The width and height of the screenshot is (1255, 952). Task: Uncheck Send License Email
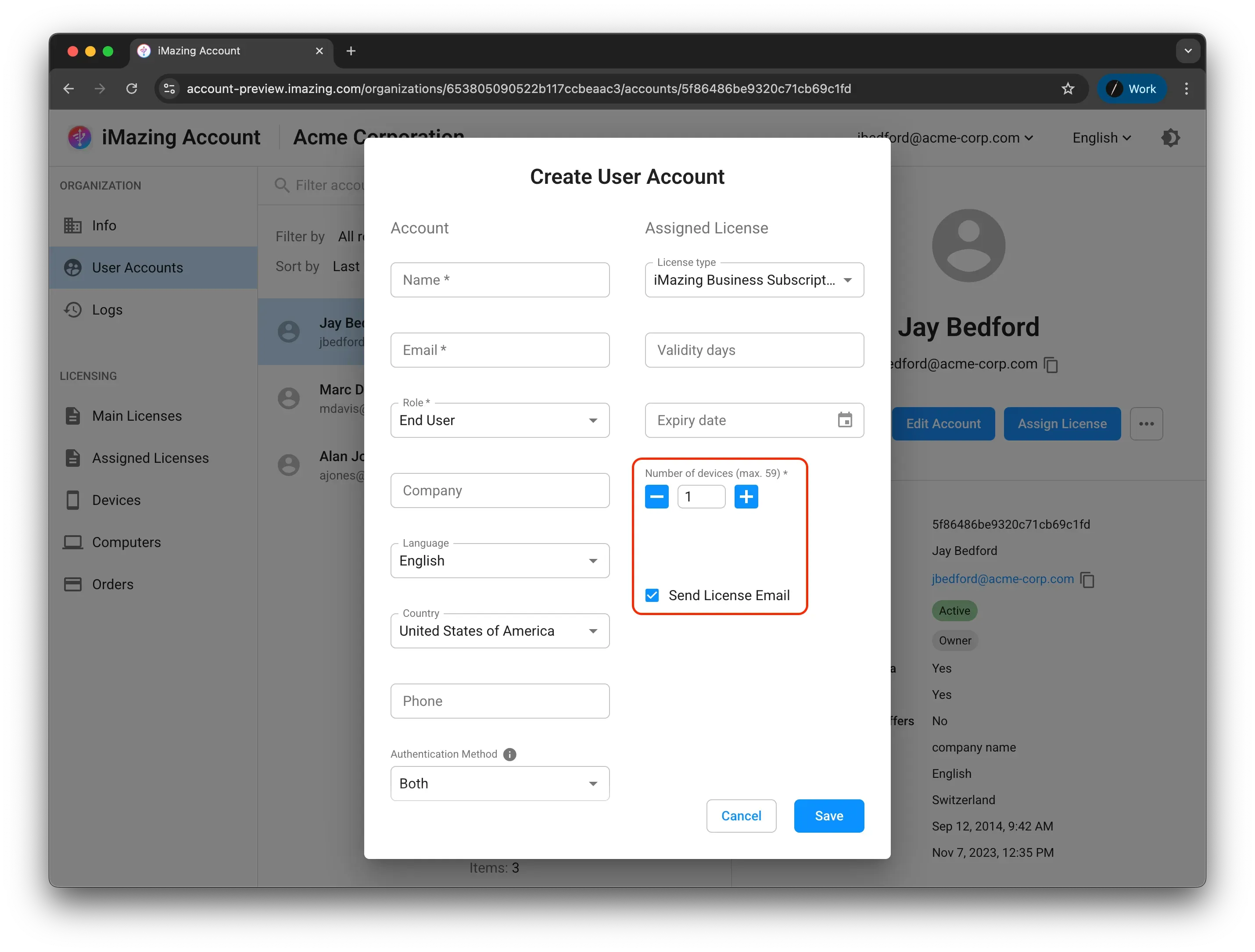pos(651,594)
